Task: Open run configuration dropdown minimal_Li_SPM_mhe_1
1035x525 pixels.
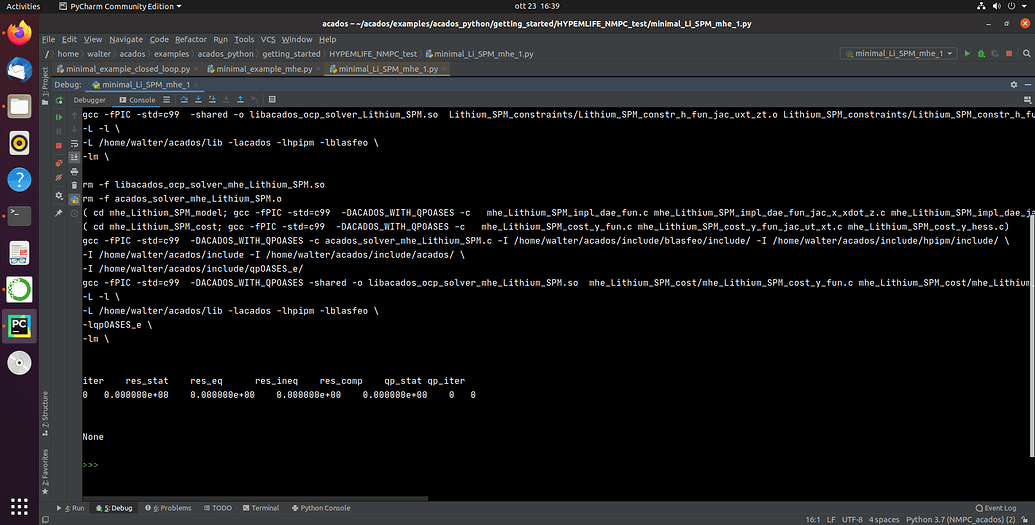Action: coord(898,53)
